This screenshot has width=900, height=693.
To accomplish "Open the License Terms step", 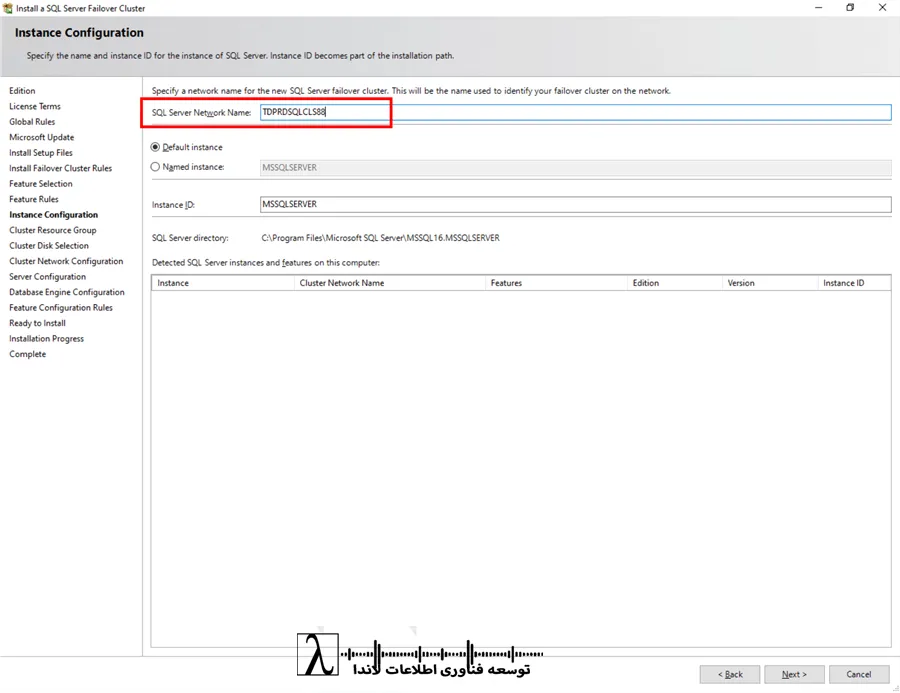I will pyautogui.click(x=35, y=106).
